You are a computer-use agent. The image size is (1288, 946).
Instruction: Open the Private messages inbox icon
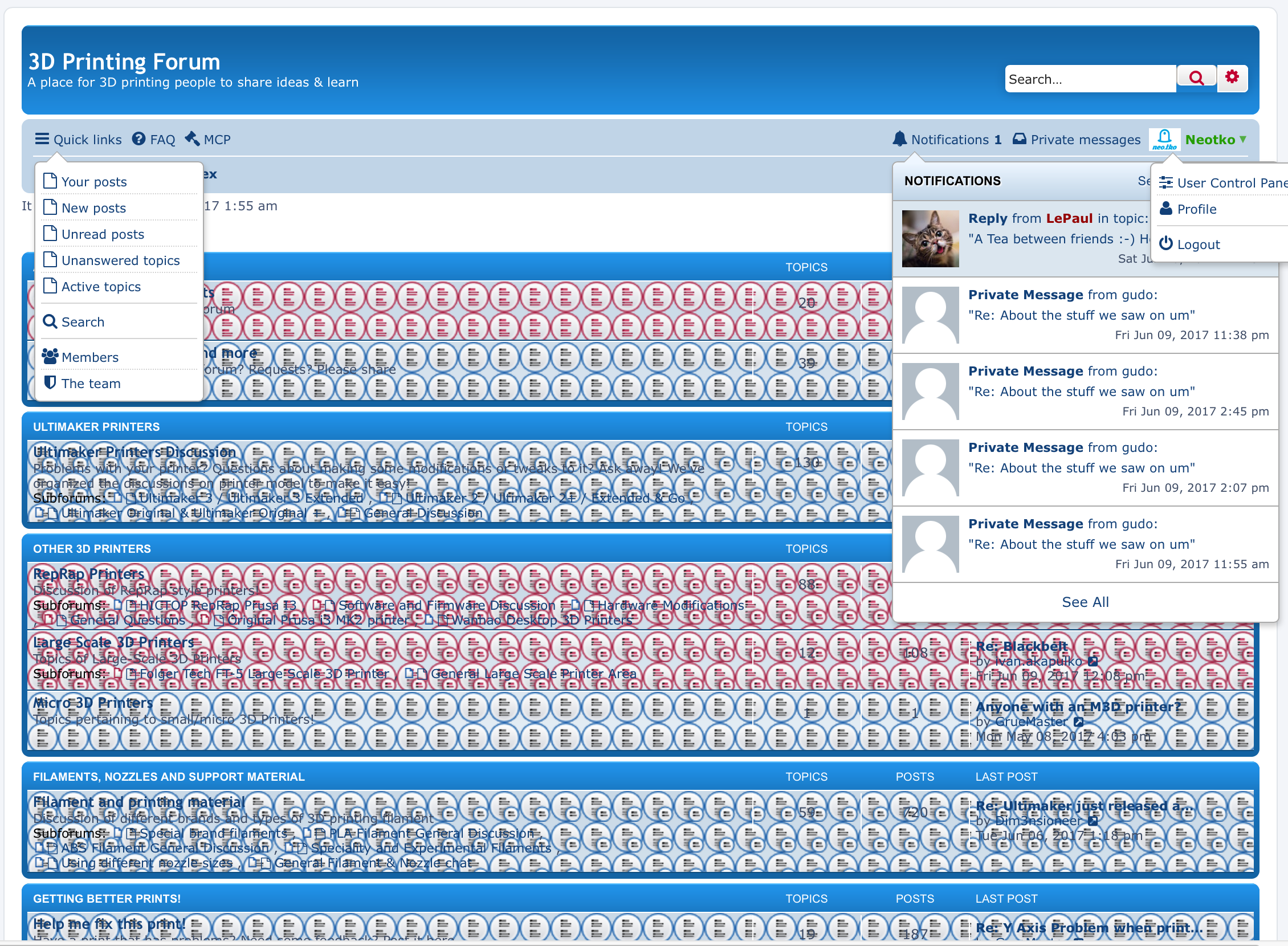coord(1019,139)
